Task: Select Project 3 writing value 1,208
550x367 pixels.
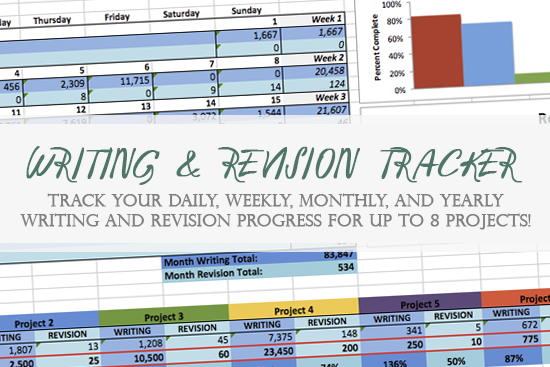Action: click(133, 344)
